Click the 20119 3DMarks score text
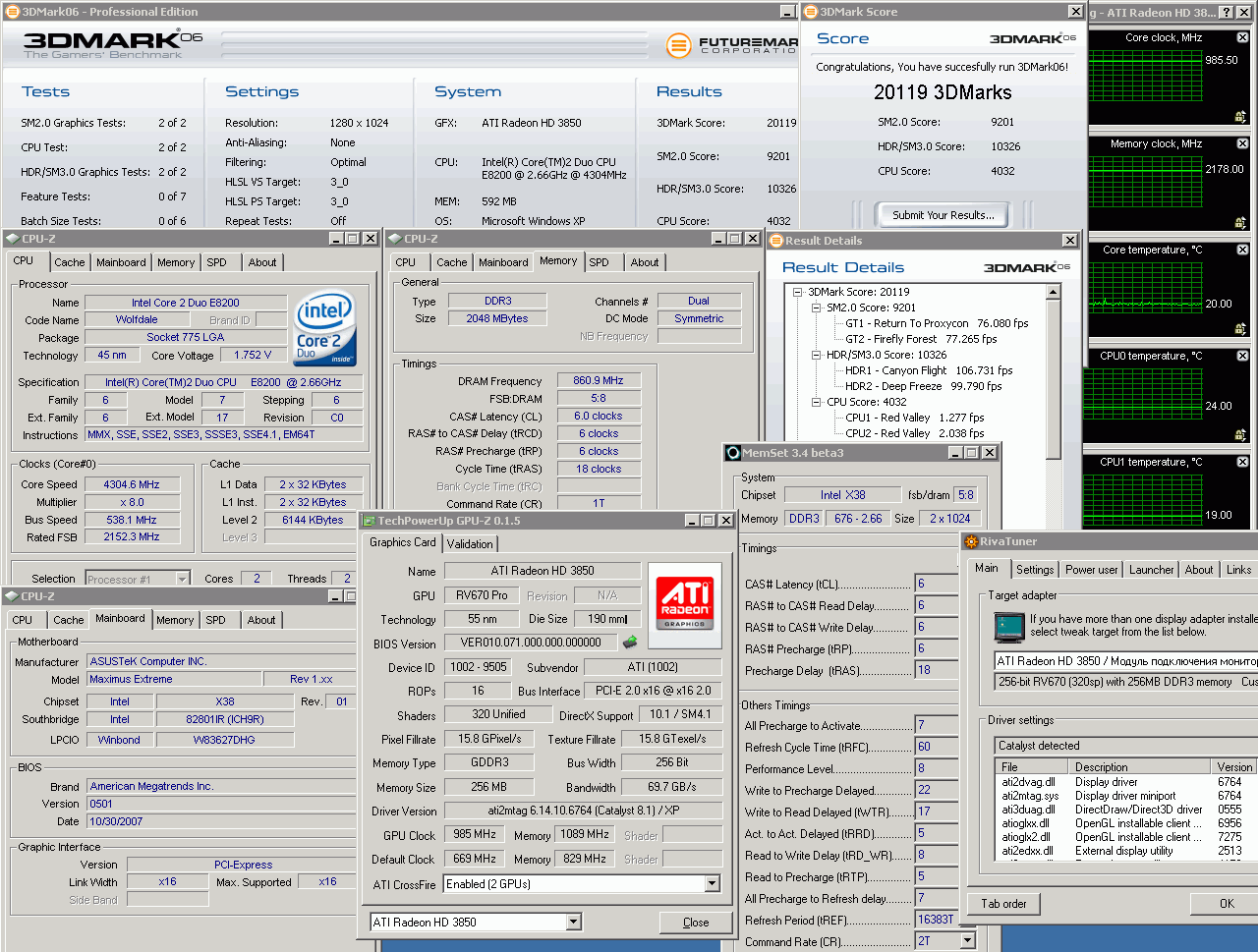Screen dimensions: 1258x952 (943, 92)
